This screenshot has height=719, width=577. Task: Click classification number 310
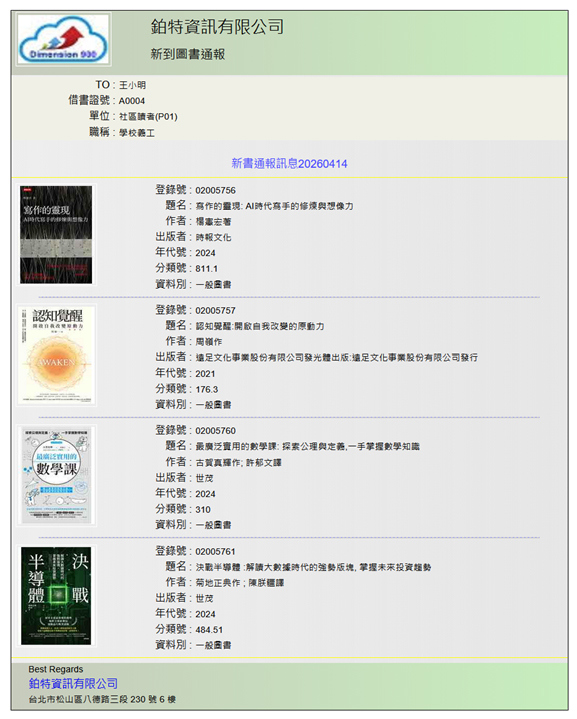(x=203, y=509)
